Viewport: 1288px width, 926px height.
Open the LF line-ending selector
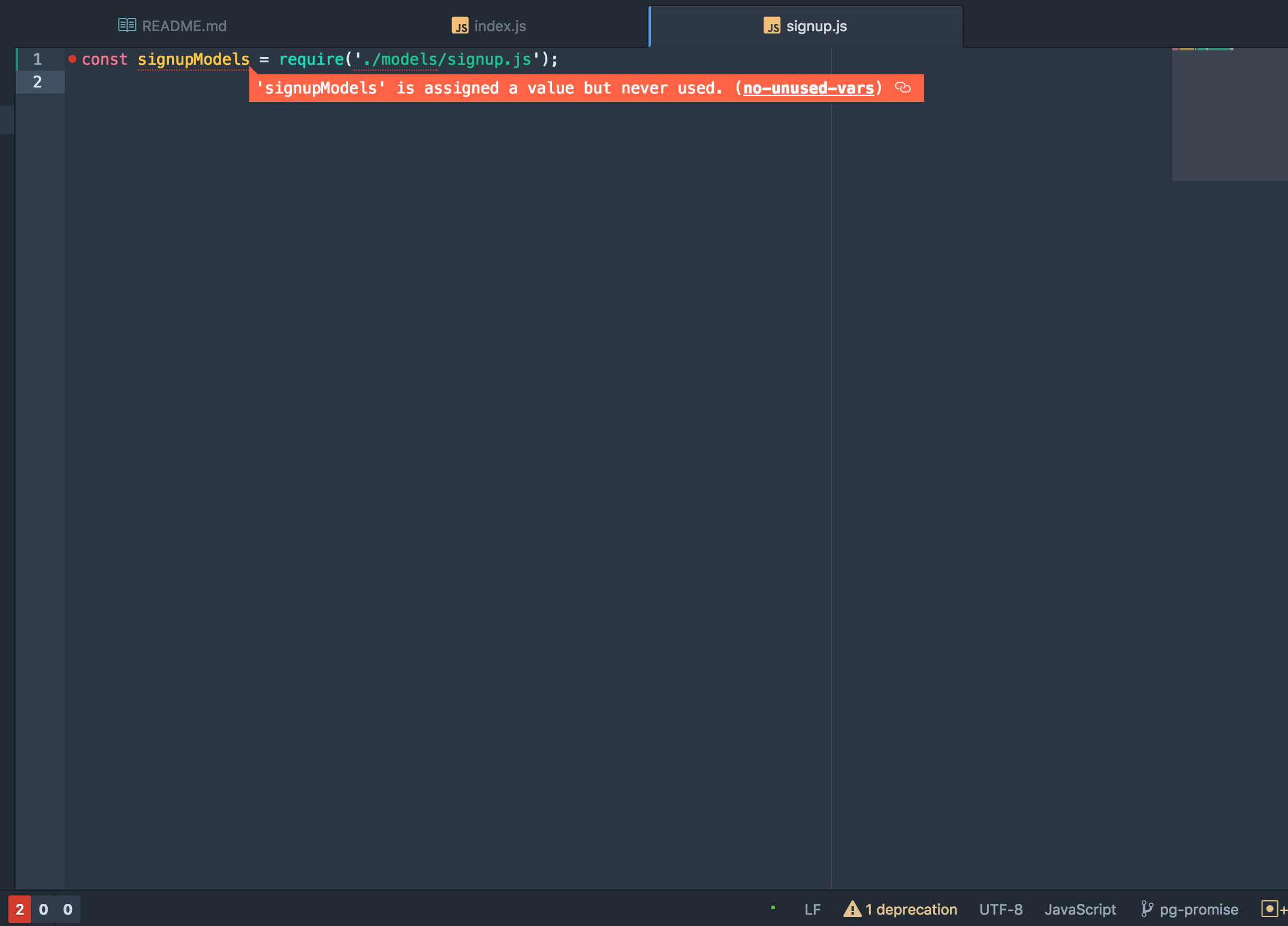[x=813, y=909]
